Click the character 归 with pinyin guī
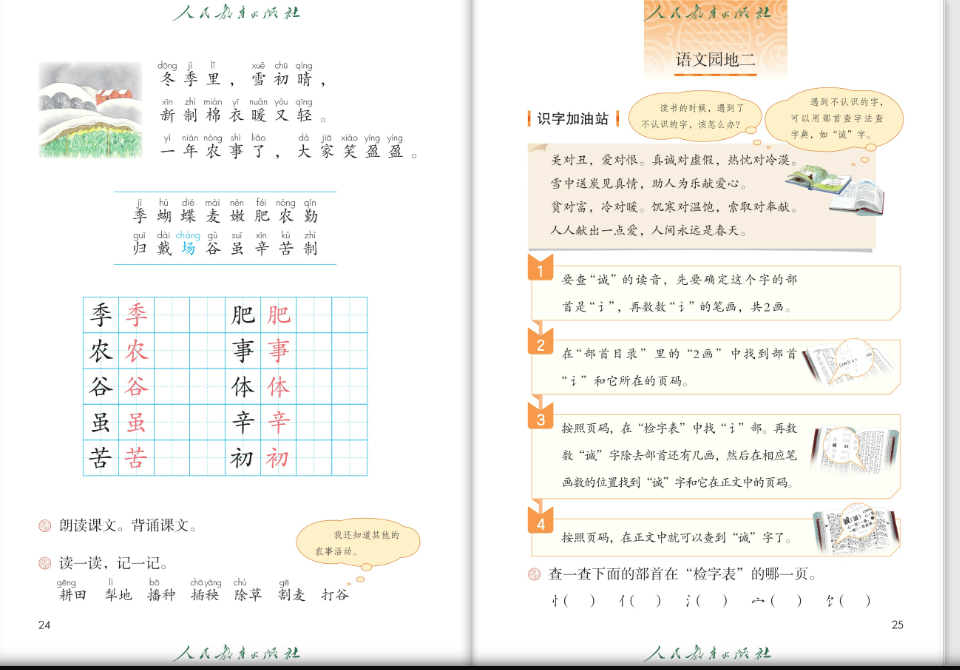The image size is (960, 670). 140,248
